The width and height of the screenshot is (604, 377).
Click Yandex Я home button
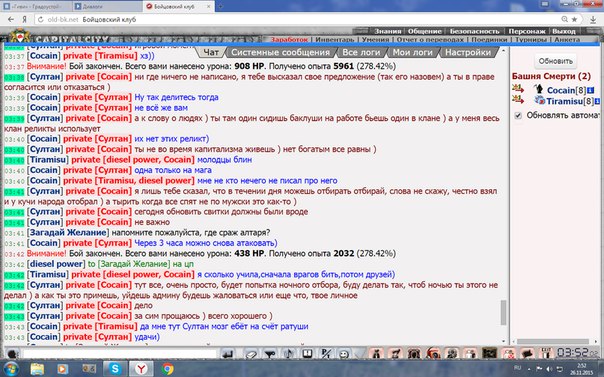pyautogui.click(x=24, y=19)
